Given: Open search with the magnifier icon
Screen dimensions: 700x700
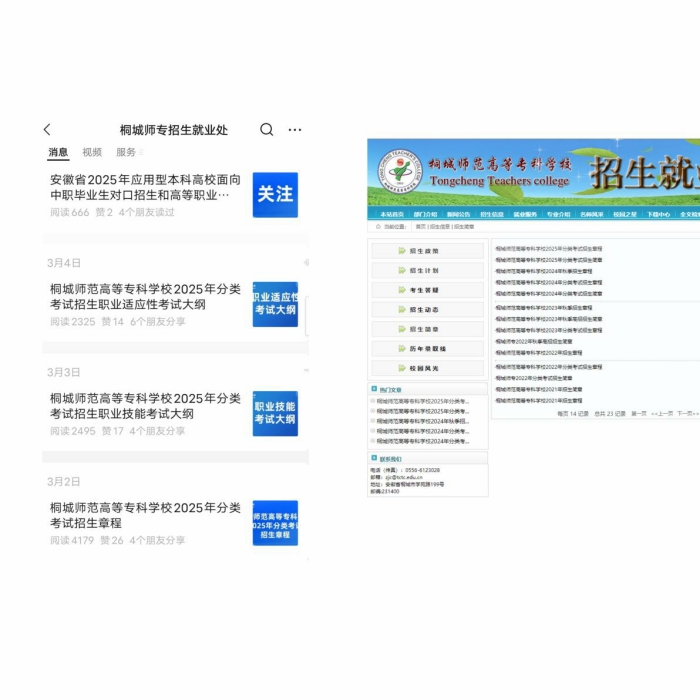Looking at the screenshot, I should click(x=266, y=130).
